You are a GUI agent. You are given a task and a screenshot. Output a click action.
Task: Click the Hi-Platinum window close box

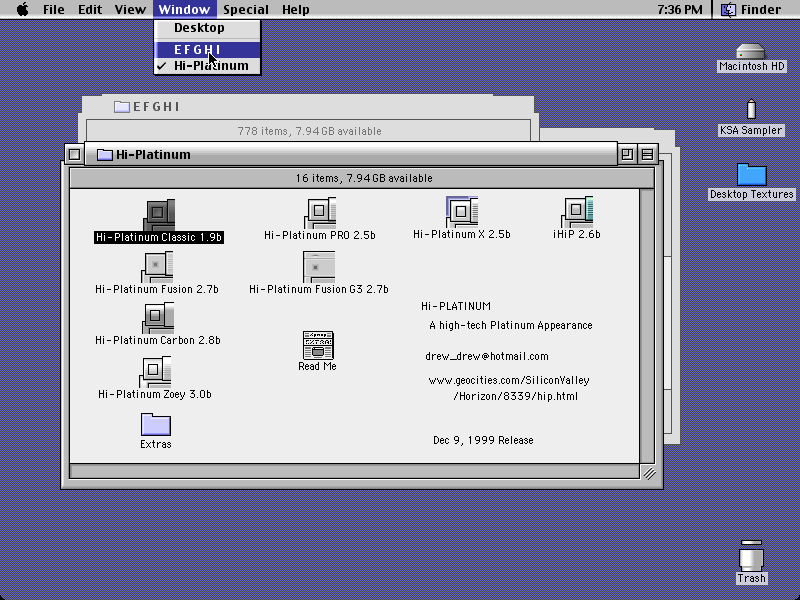coord(74,154)
